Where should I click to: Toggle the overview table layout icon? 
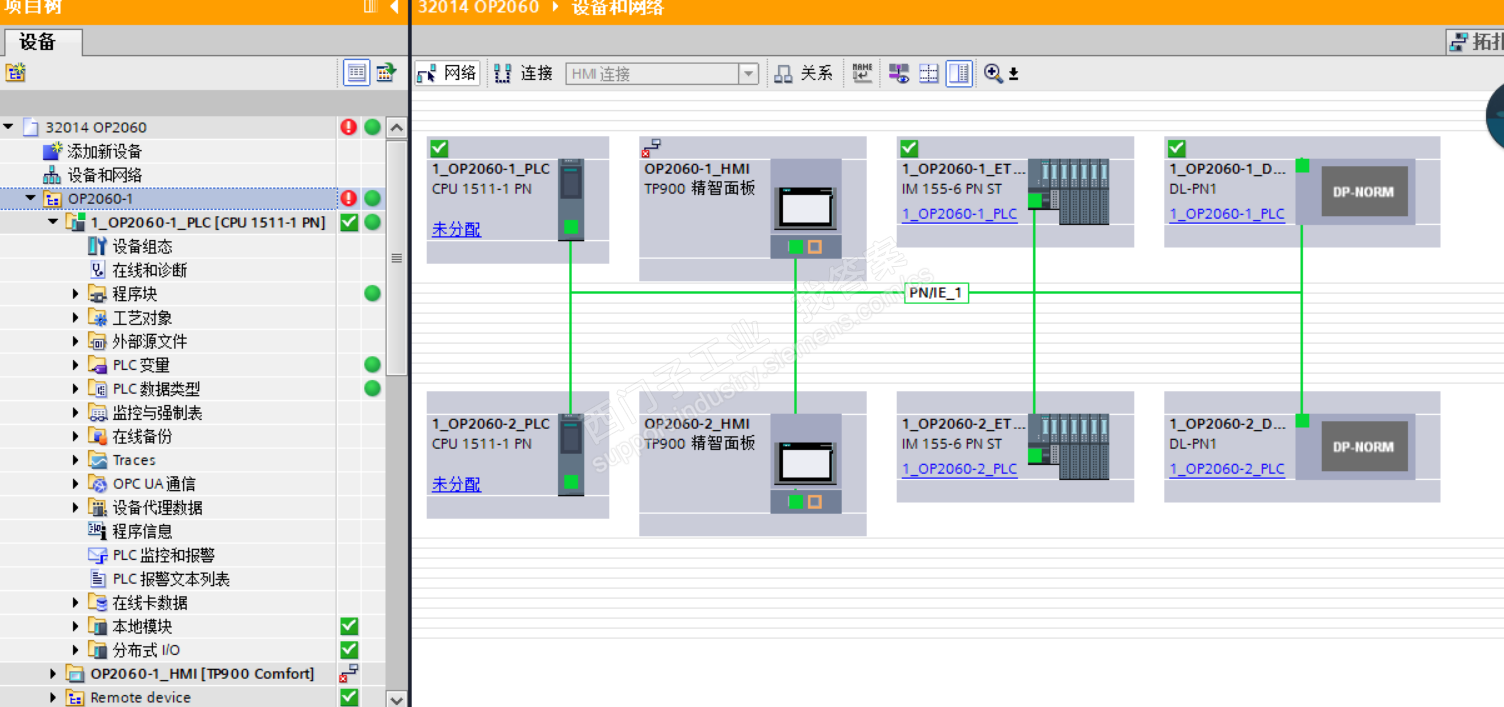click(x=959, y=73)
